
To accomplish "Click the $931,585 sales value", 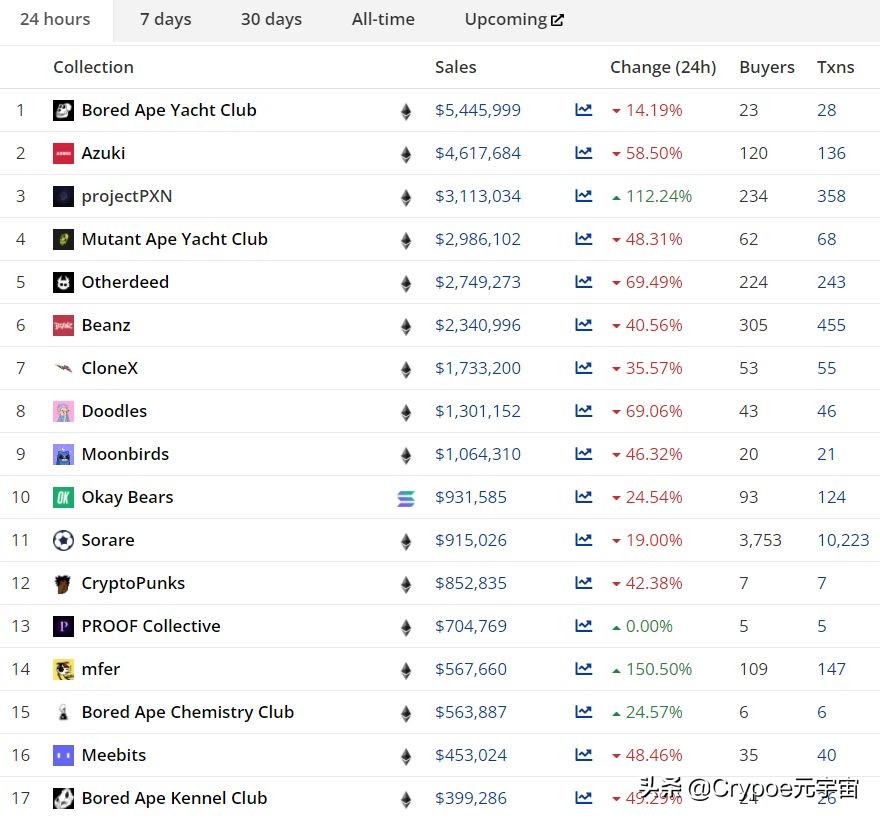I will [471, 497].
